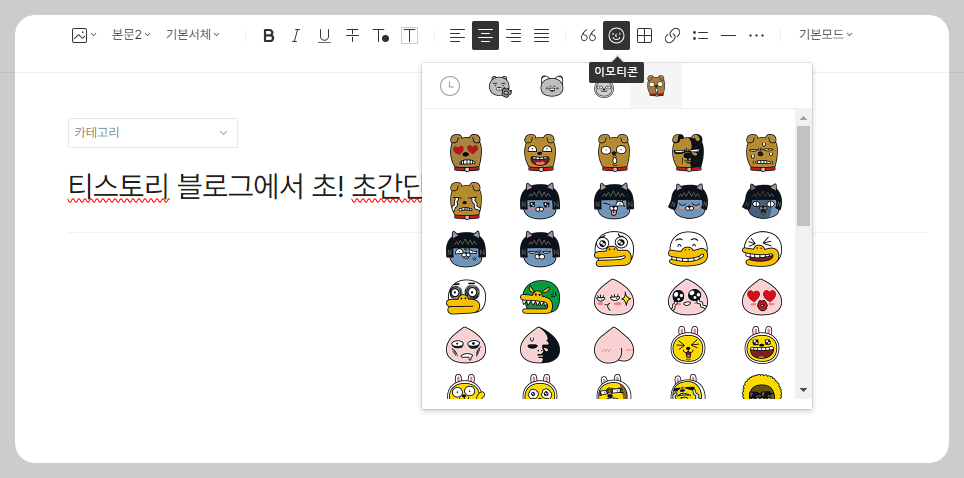
Task: Select the brown dog emoticon tab
Action: click(656, 86)
